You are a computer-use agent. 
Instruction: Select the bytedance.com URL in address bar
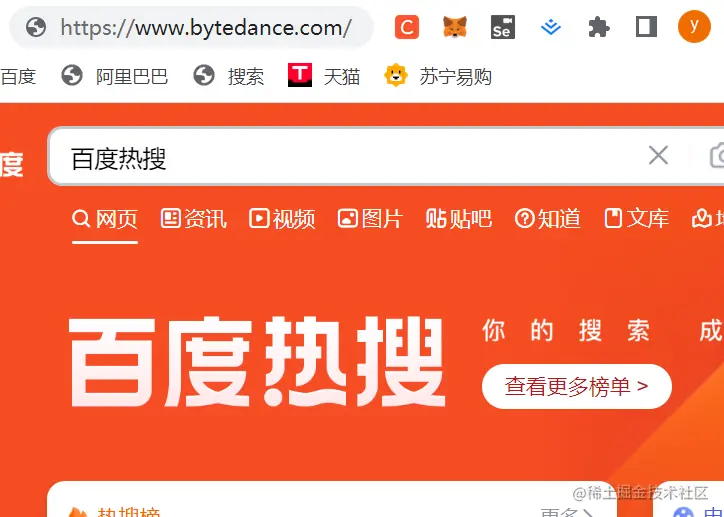coord(206,28)
